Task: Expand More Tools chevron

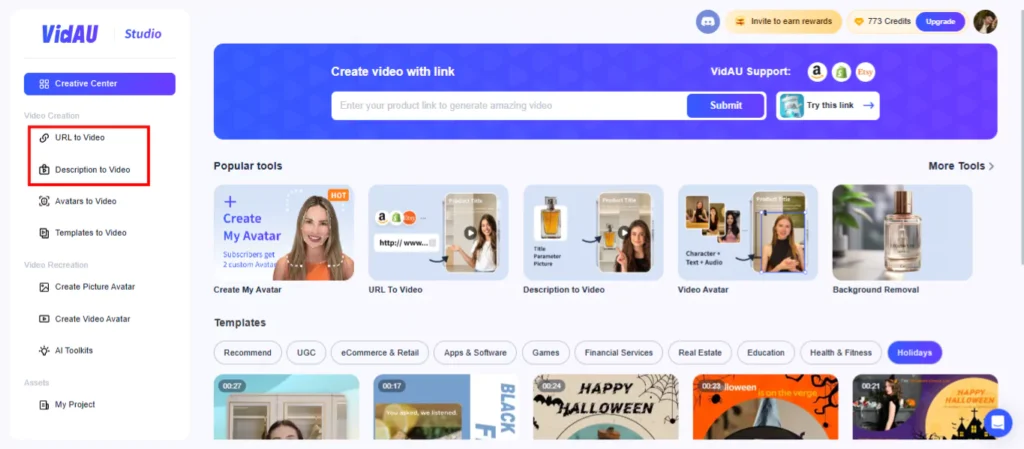Action: [991, 166]
